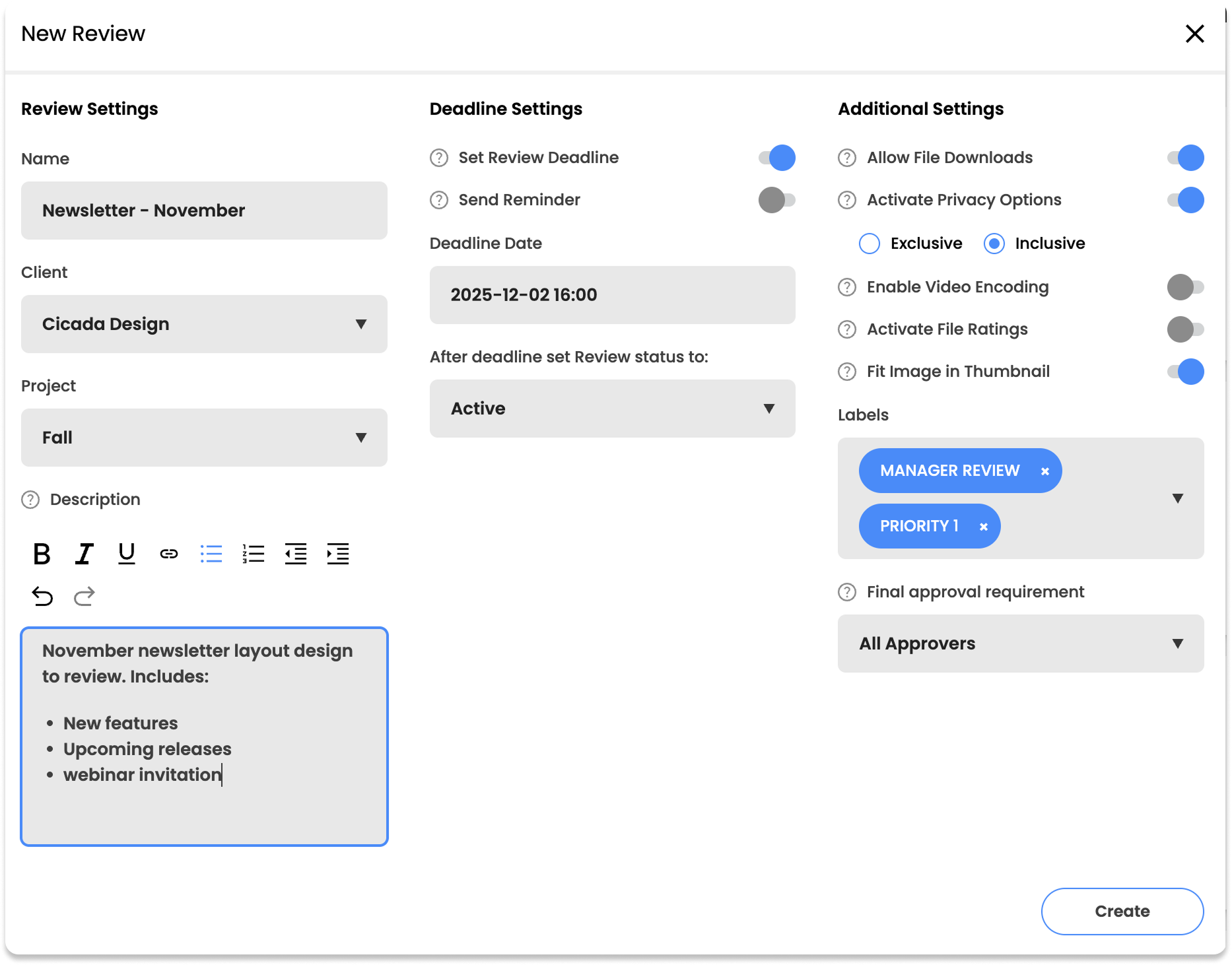Toggle the bulleted list icon

pyautogui.click(x=211, y=554)
